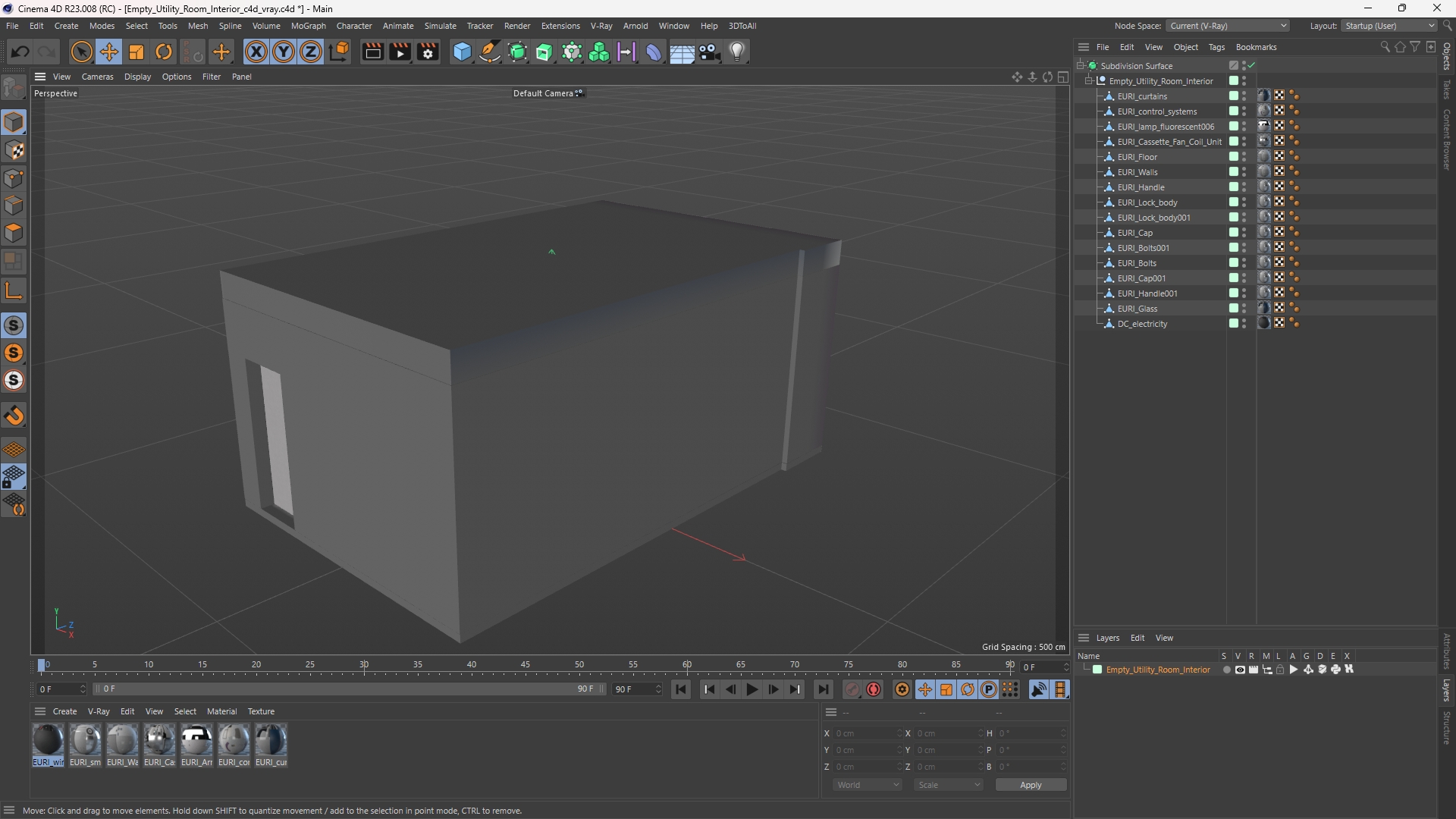Click the Floor grid icon in toolbar

click(x=682, y=52)
